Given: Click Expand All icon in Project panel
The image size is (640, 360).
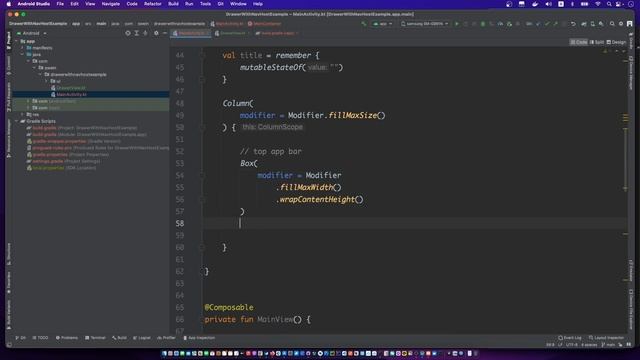Looking at the screenshot, I should [137, 33].
